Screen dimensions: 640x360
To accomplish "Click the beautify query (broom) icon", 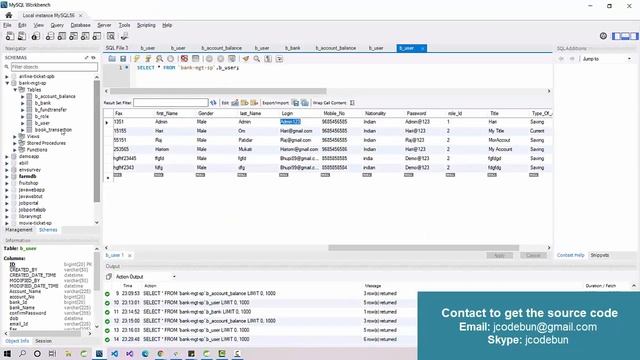I will pos(245,59).
